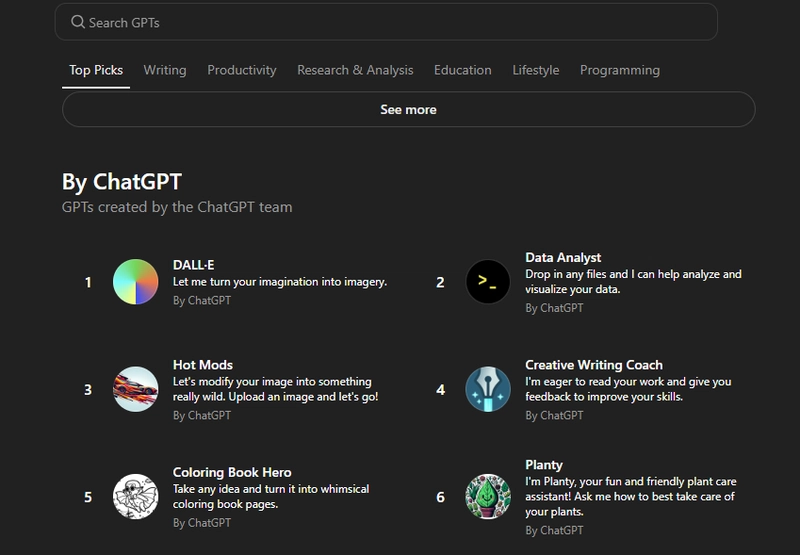Viewport: 800px width, 555px height.
Task: Click 'I'm eager to read your work' text
Action: 628,389
